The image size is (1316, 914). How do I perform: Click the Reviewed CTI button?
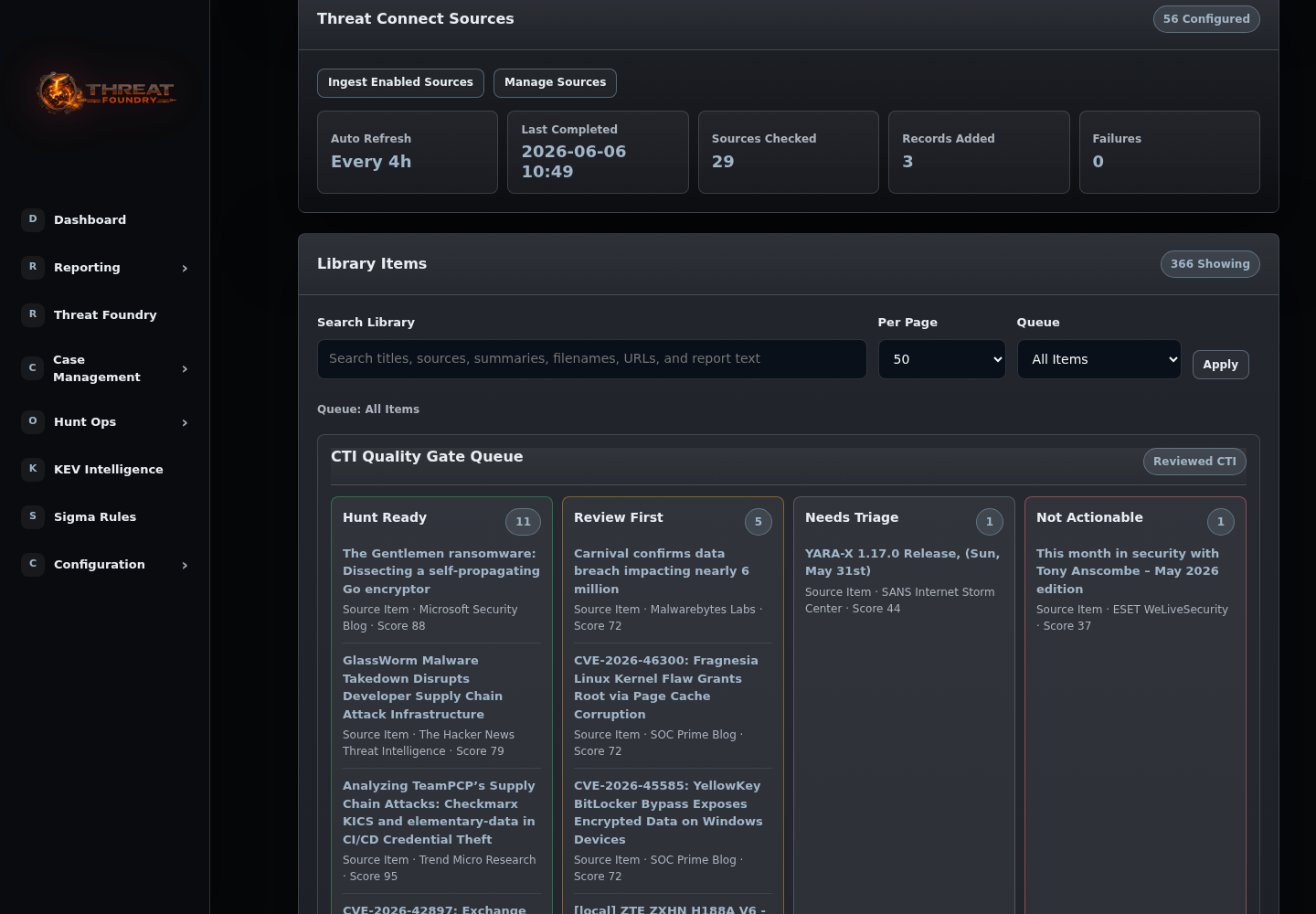pyautogui.click(x=1194, y=462)
